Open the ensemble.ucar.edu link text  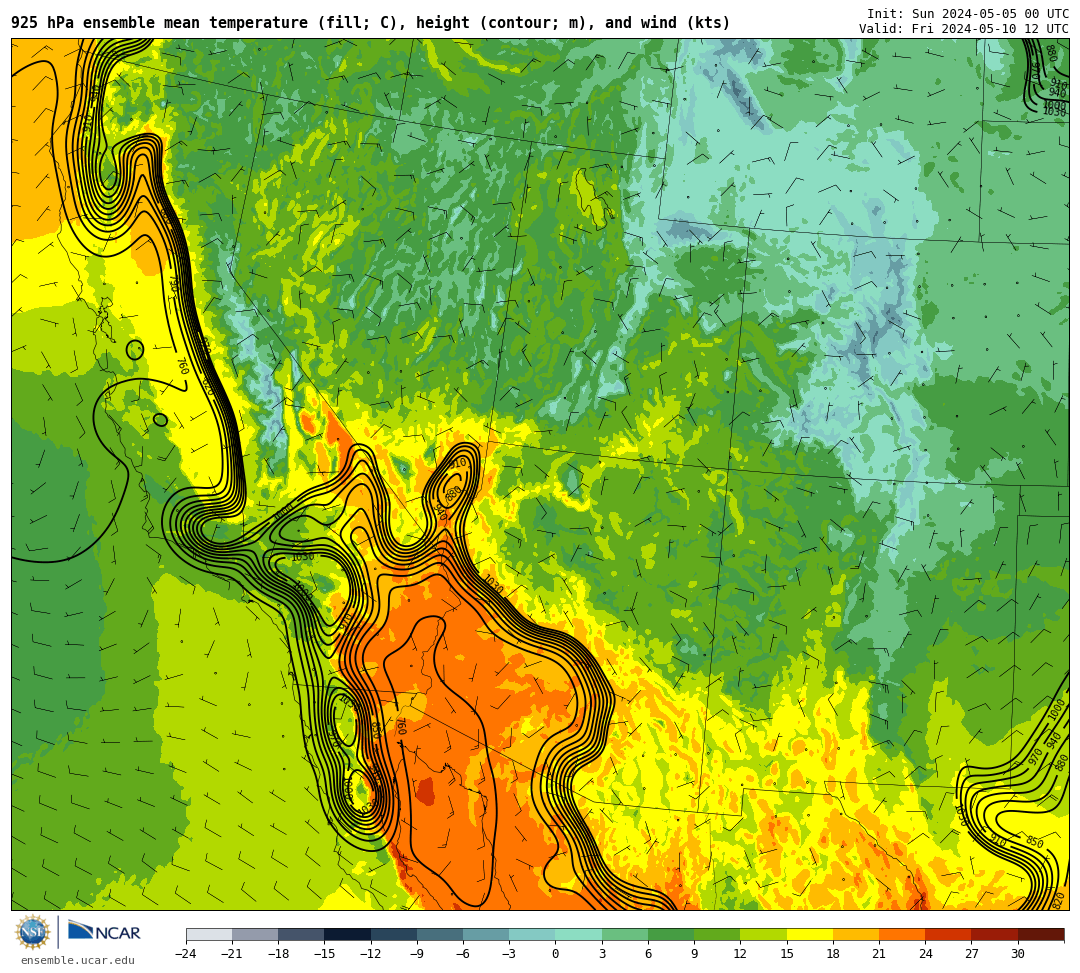[x=78, y=960]
